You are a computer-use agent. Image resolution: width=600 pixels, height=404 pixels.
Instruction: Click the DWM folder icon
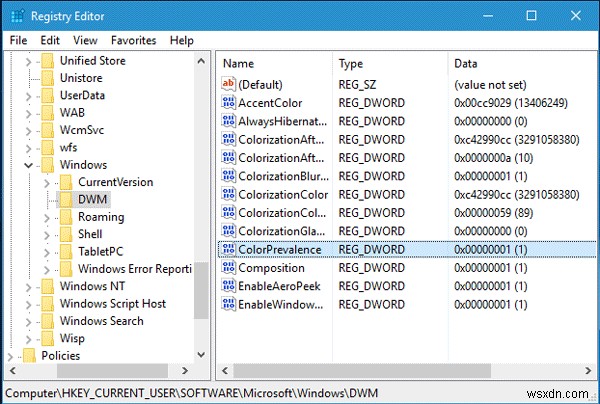(x=66, y=199)
